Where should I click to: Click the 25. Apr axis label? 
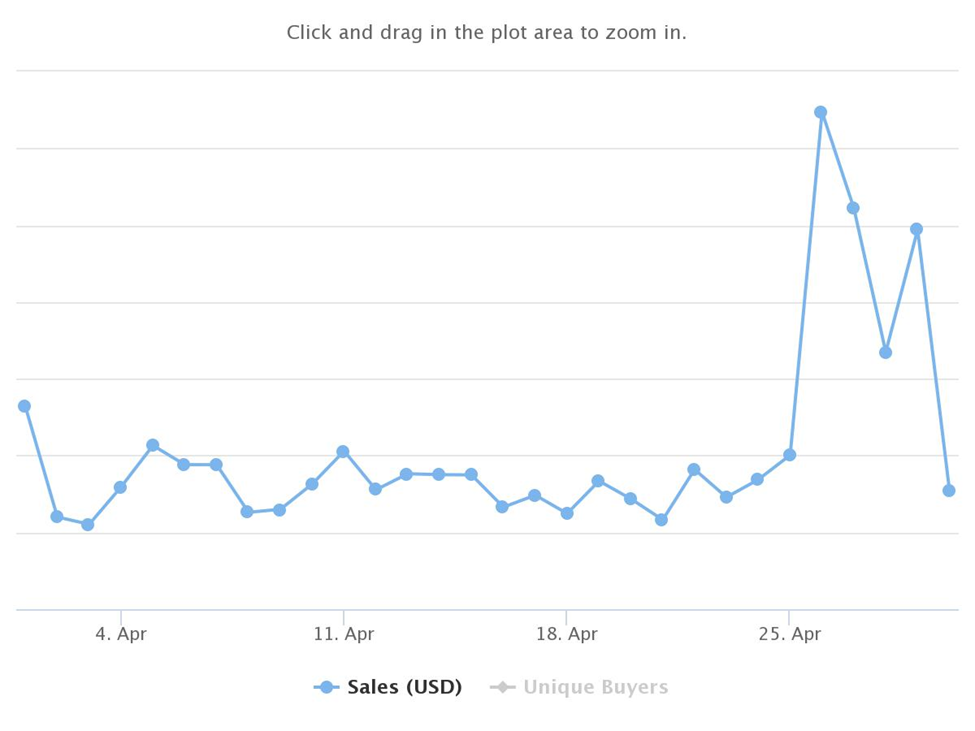(790, 634)
